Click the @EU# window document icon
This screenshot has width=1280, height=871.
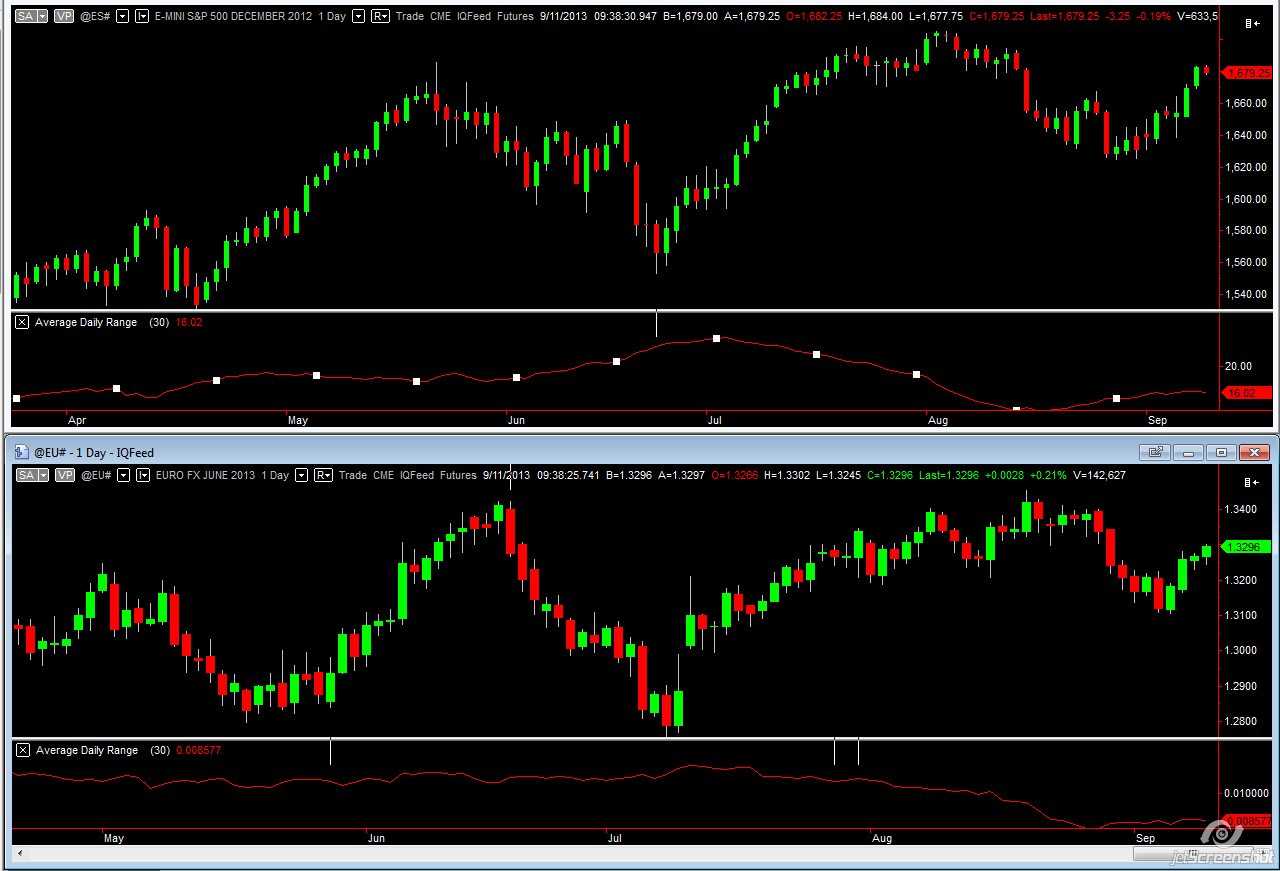[22, 452]
